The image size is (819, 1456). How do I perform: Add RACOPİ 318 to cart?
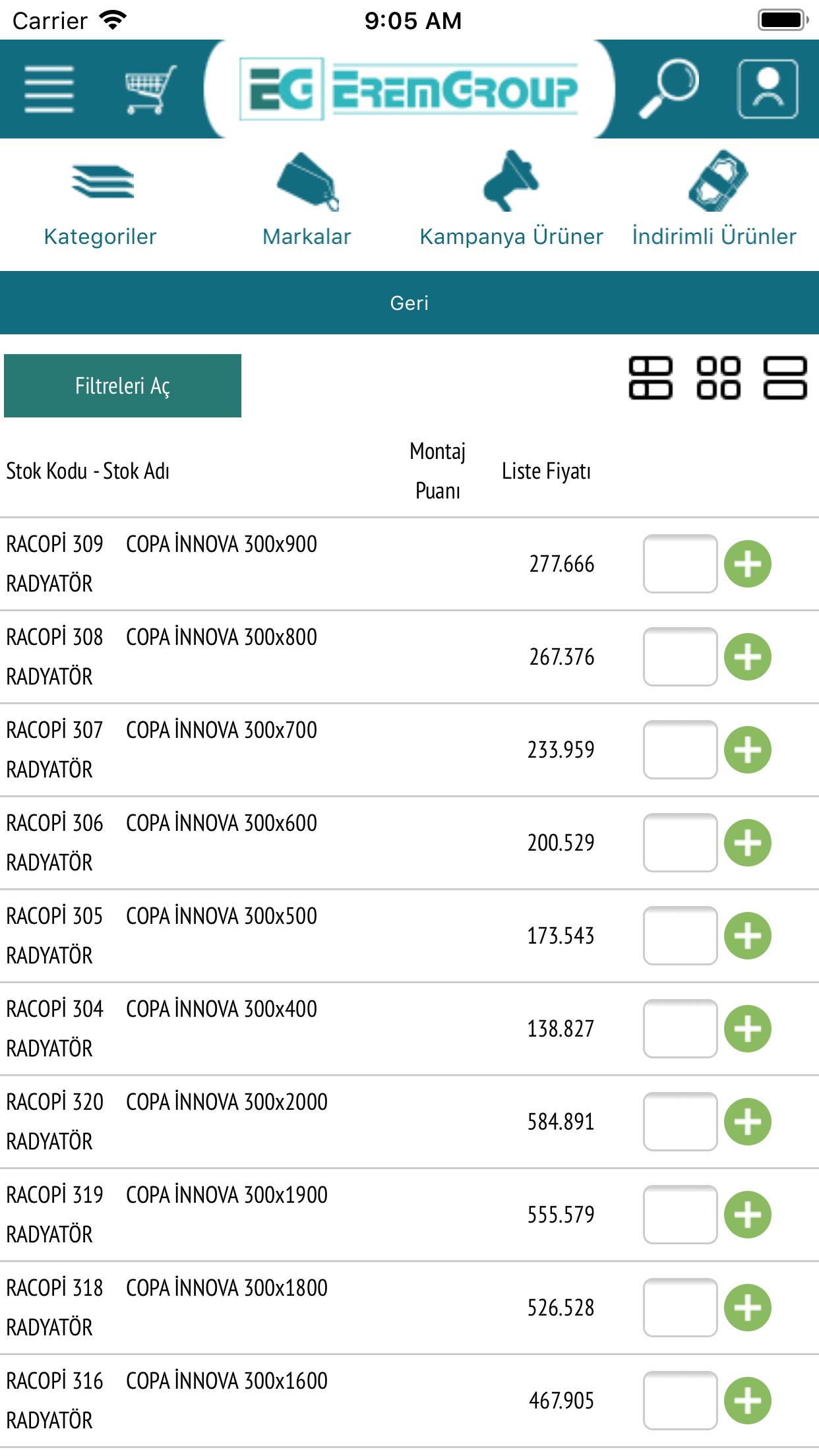pyautogui.click(x=748, y=1308)
